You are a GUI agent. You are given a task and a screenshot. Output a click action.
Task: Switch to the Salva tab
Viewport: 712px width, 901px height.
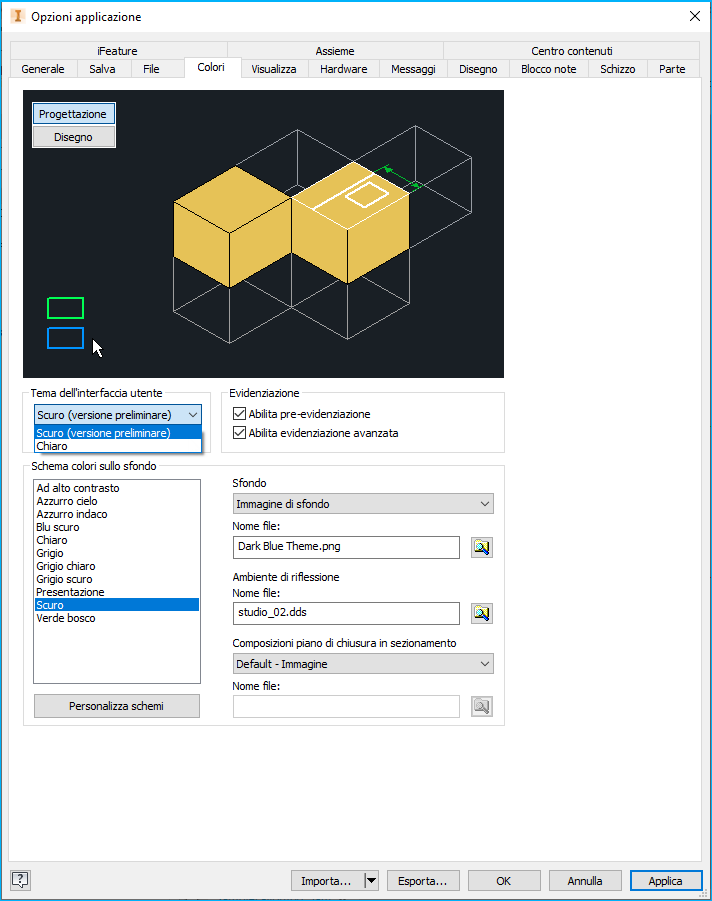click(102, 69)
